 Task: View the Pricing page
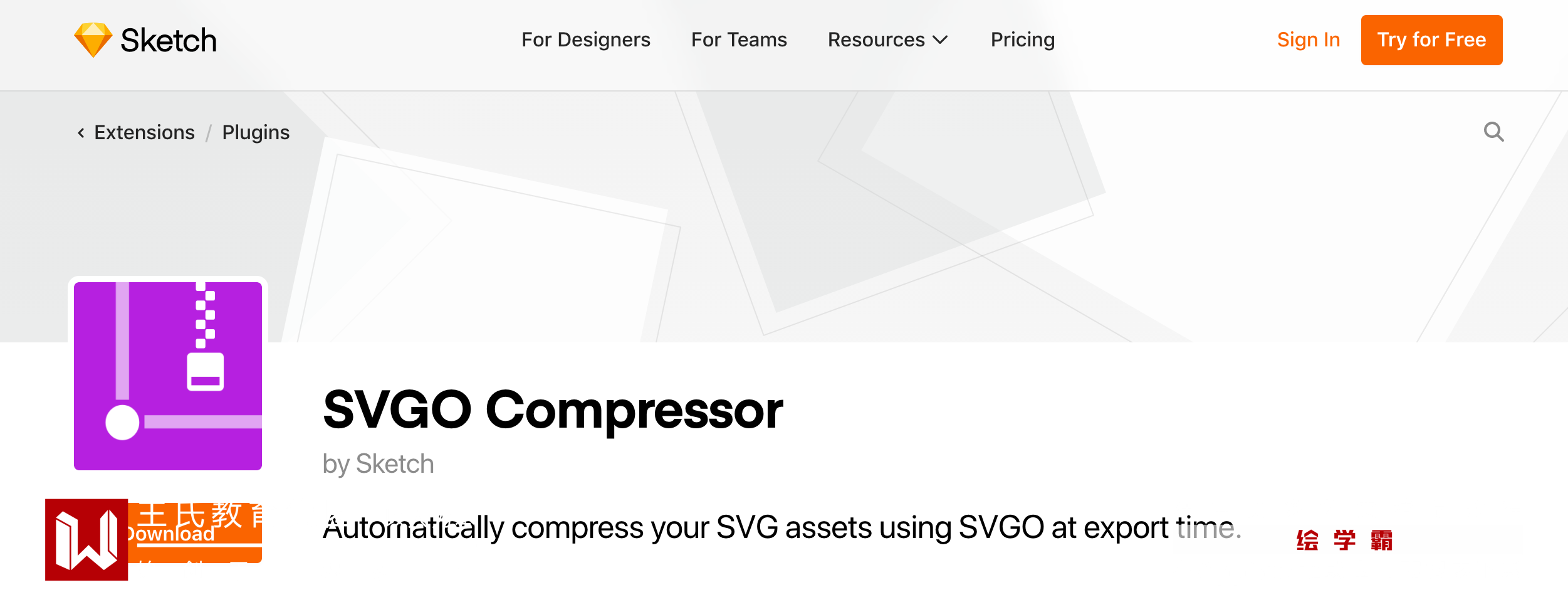click(x=1023, y=40)
